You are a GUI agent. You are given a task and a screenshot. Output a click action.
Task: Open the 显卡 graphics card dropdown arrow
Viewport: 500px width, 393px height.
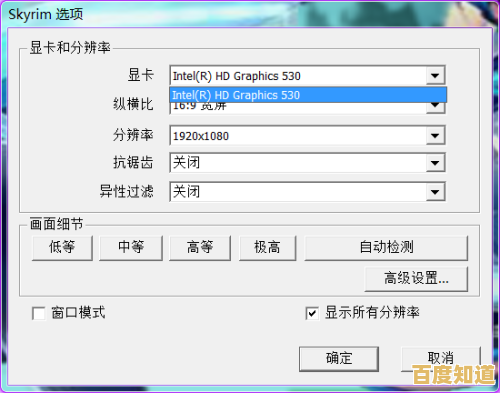tap(435, 76)
